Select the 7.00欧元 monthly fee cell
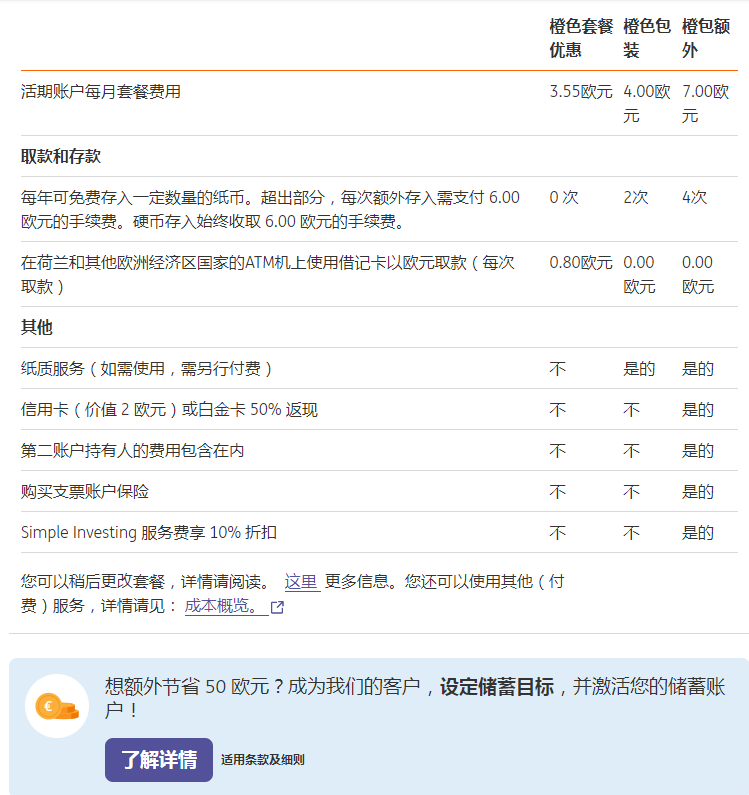Viewport: 749px width, 795px height. tap(704, 103)
